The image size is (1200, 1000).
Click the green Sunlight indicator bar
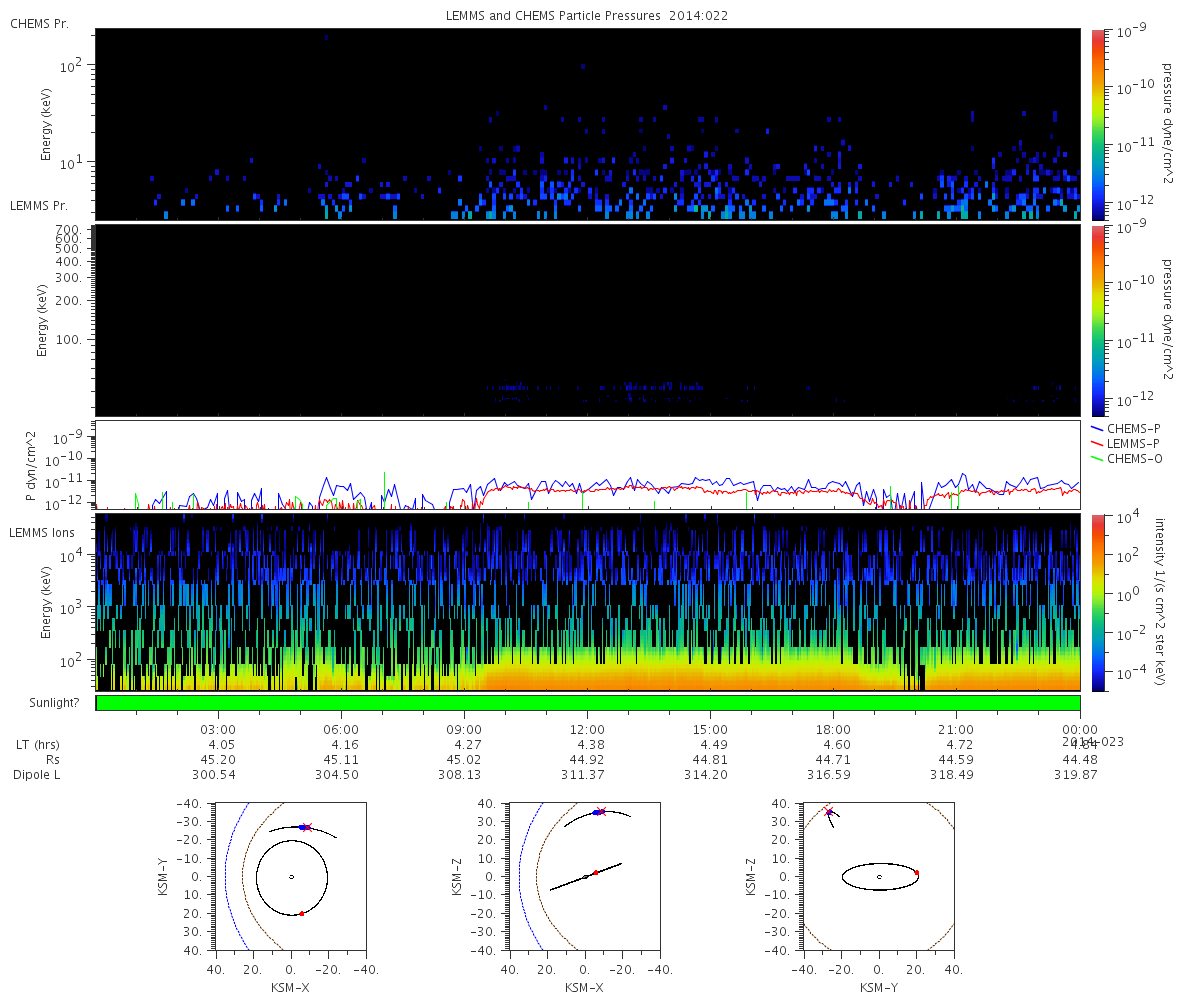[x=587, y=703]
